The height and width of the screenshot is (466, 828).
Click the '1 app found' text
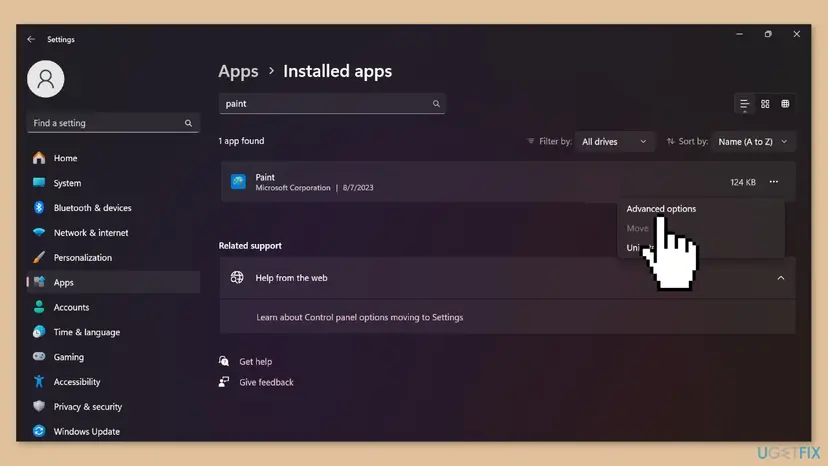click(241, 141)
